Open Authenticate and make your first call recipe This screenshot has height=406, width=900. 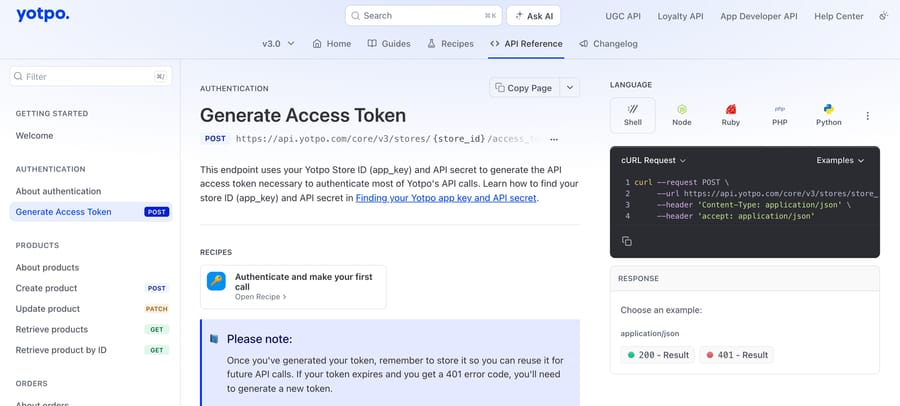point(293,287)
